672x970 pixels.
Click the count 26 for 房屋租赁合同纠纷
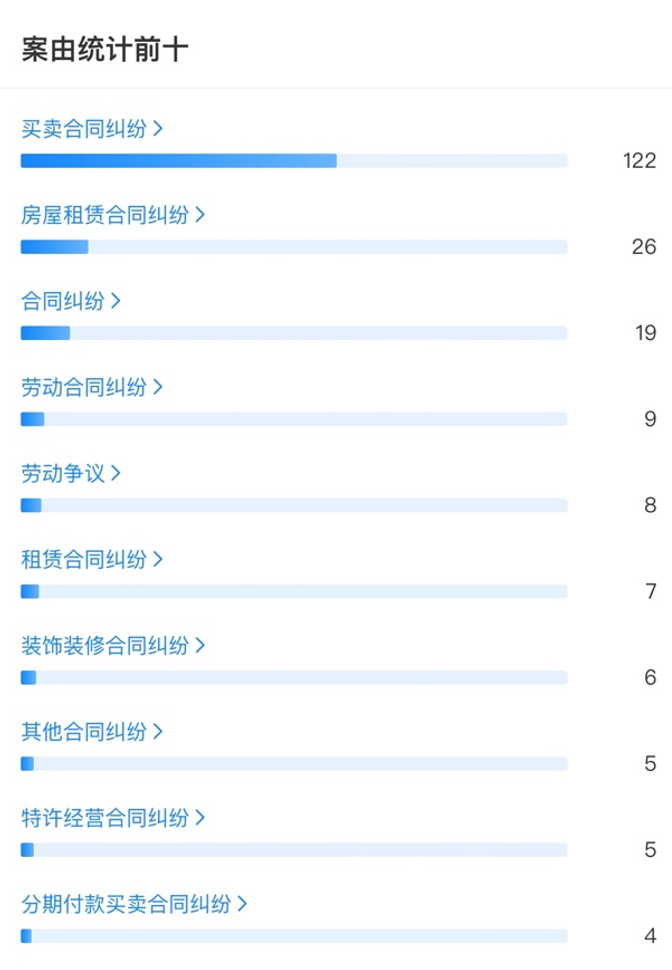pyautogui.click(x=643, y=247)
